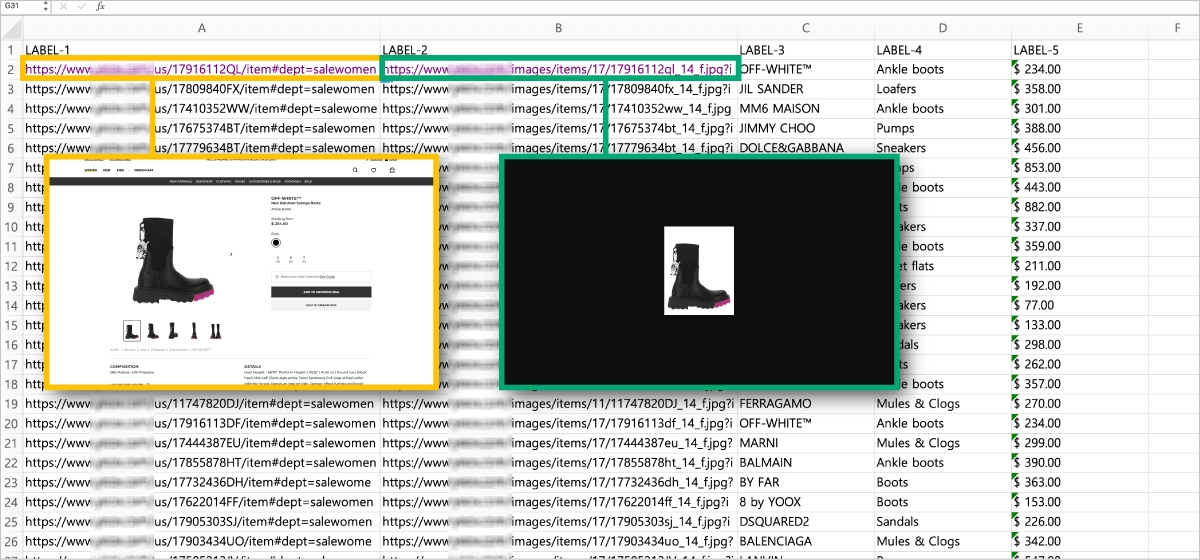Screen dimensions: 1200x560
Task: Click the search icon on the product page
Action: [x=355, y=170]
